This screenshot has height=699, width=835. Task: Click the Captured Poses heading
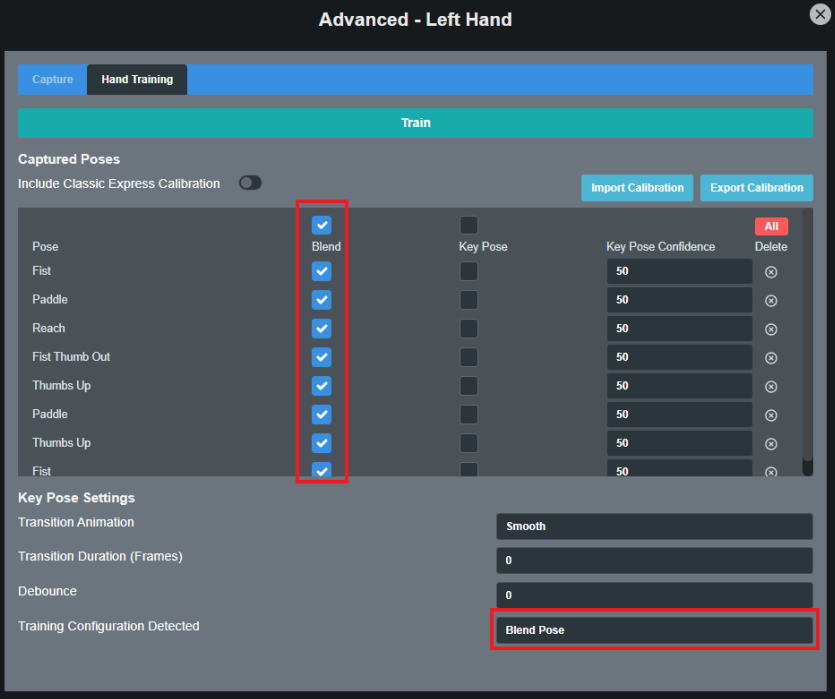(69, 159)
